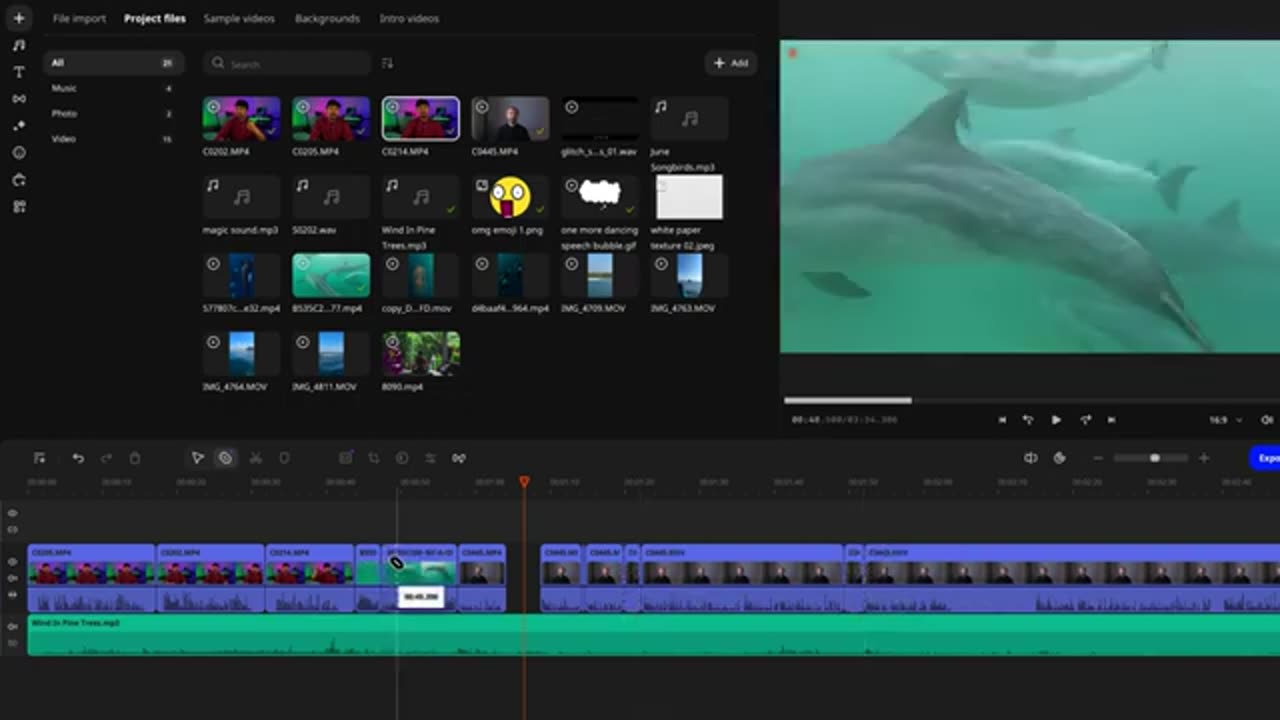The width and height of the screenshot is (1280, 720).
Task: Delete selected clip with trash icon
Action: [135, 458]
